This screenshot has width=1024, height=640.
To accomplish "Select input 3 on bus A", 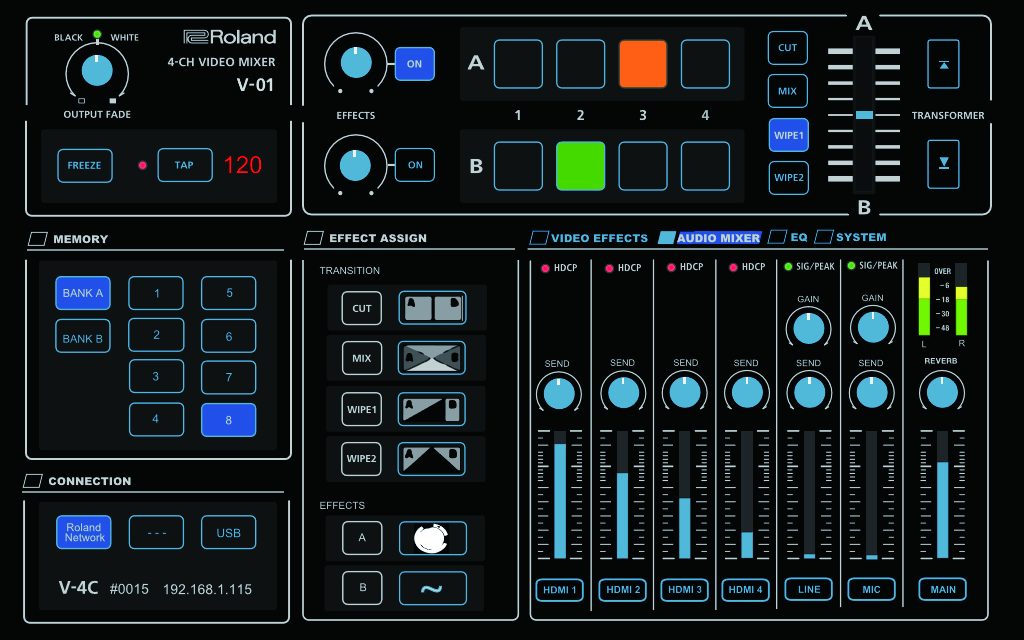I will 643,64.
